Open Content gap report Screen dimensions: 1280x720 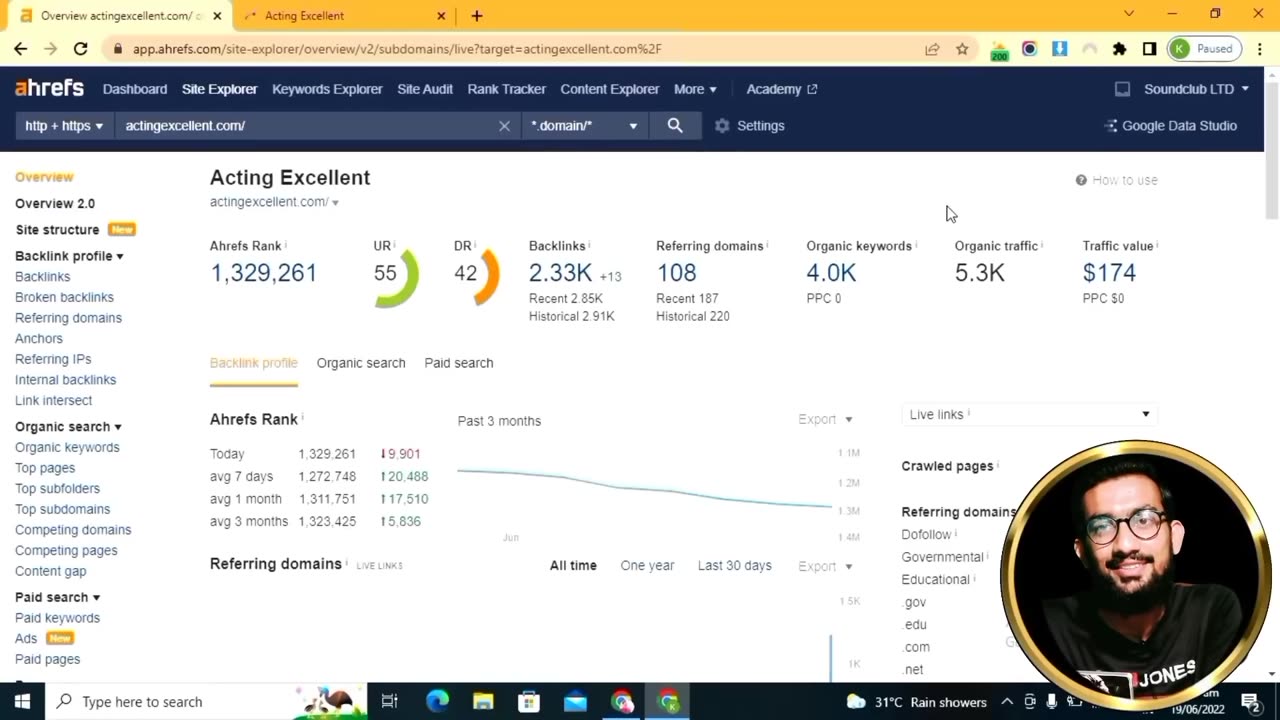coord(50,571)
